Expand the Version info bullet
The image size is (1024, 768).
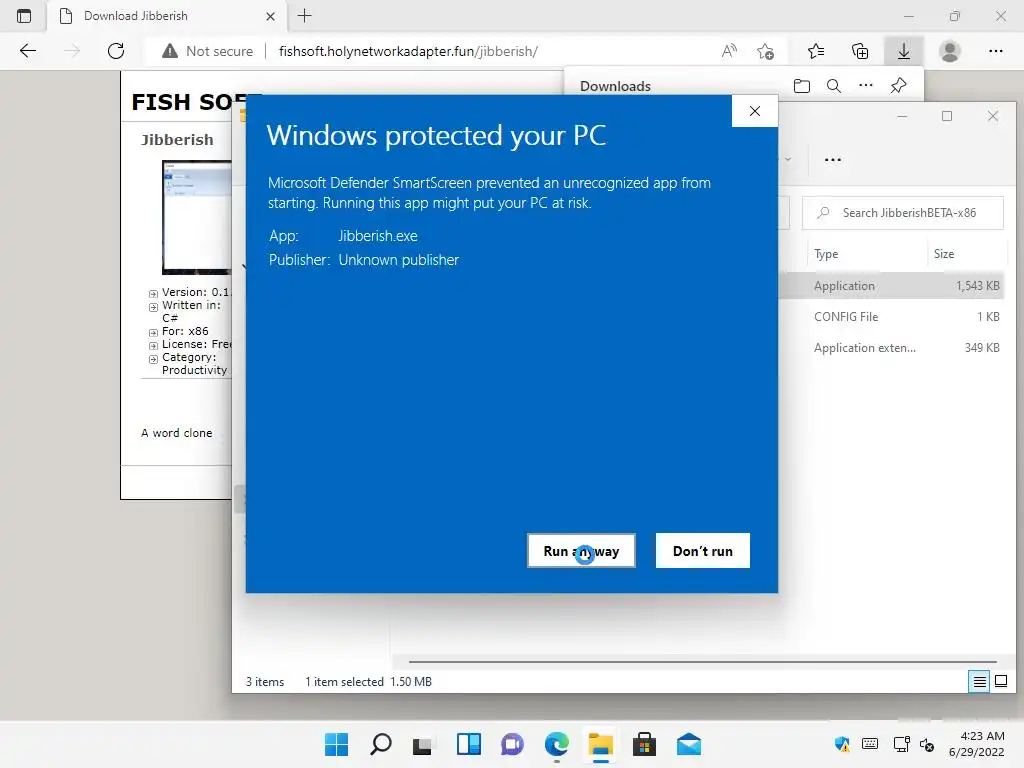[x=153, y=293]
